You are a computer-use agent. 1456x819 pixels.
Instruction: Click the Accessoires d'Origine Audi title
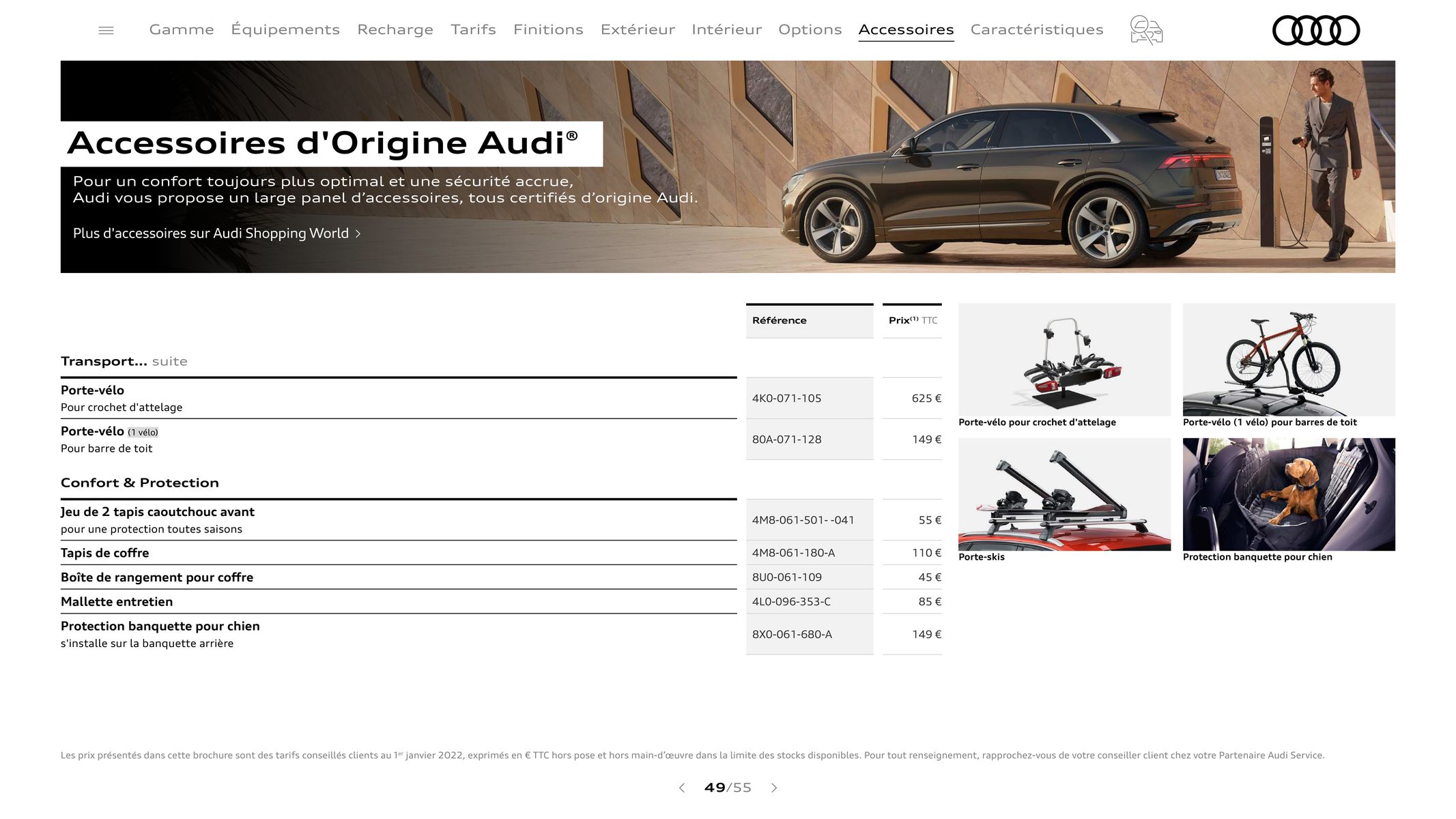pyautogui.click(x=323, y=143)
